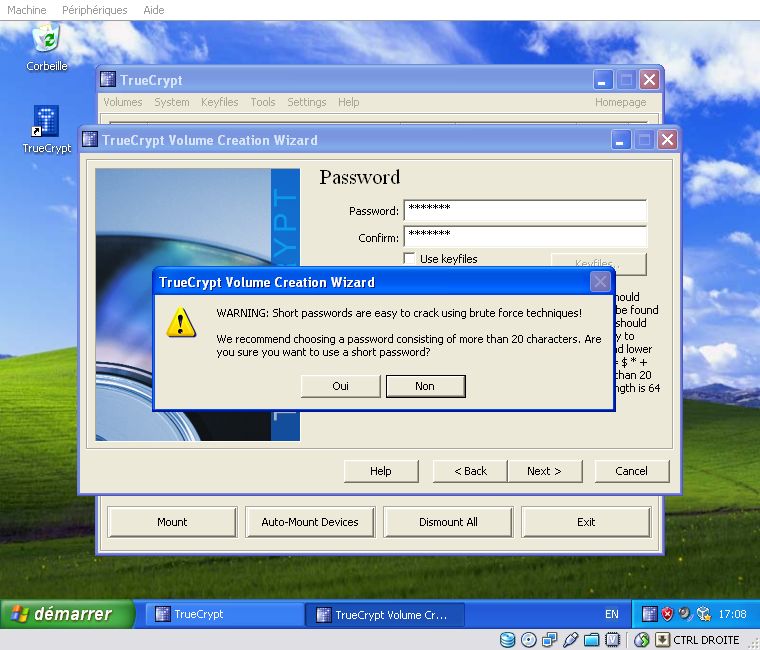This screenshot has width=760, height=650.
Task: Cancel the Volume Creation Wizard
Action: click(x=632, y=471)
